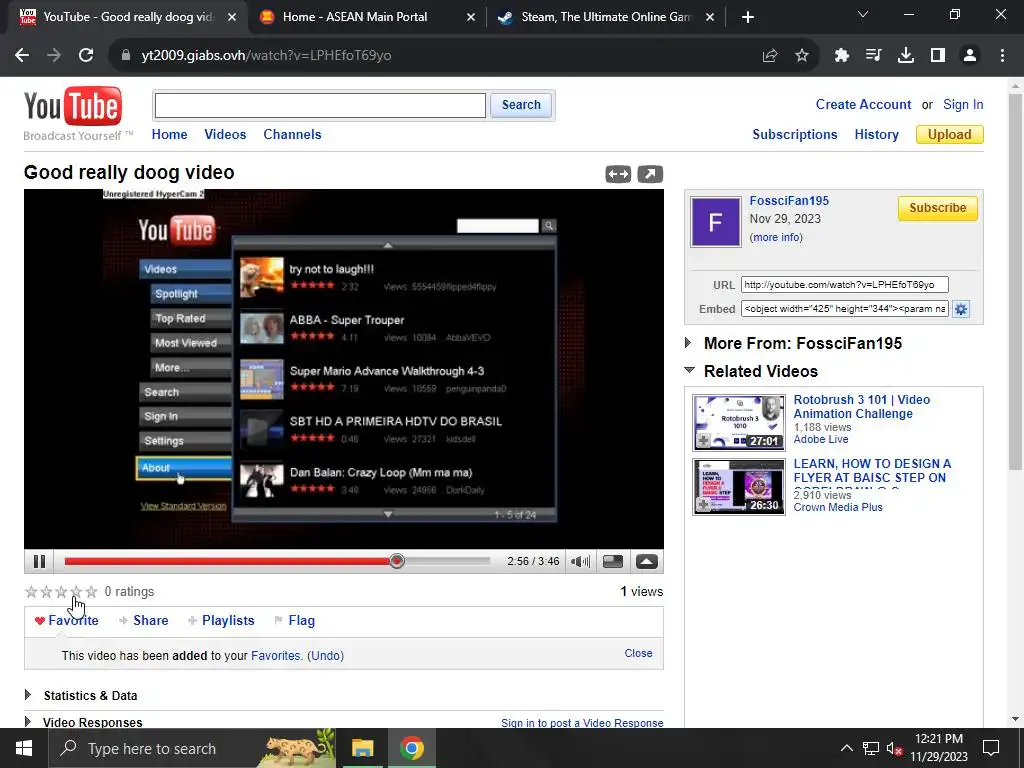Expand Statistics & Data
The image size is (1024, 768).
(x=28, y=695)
